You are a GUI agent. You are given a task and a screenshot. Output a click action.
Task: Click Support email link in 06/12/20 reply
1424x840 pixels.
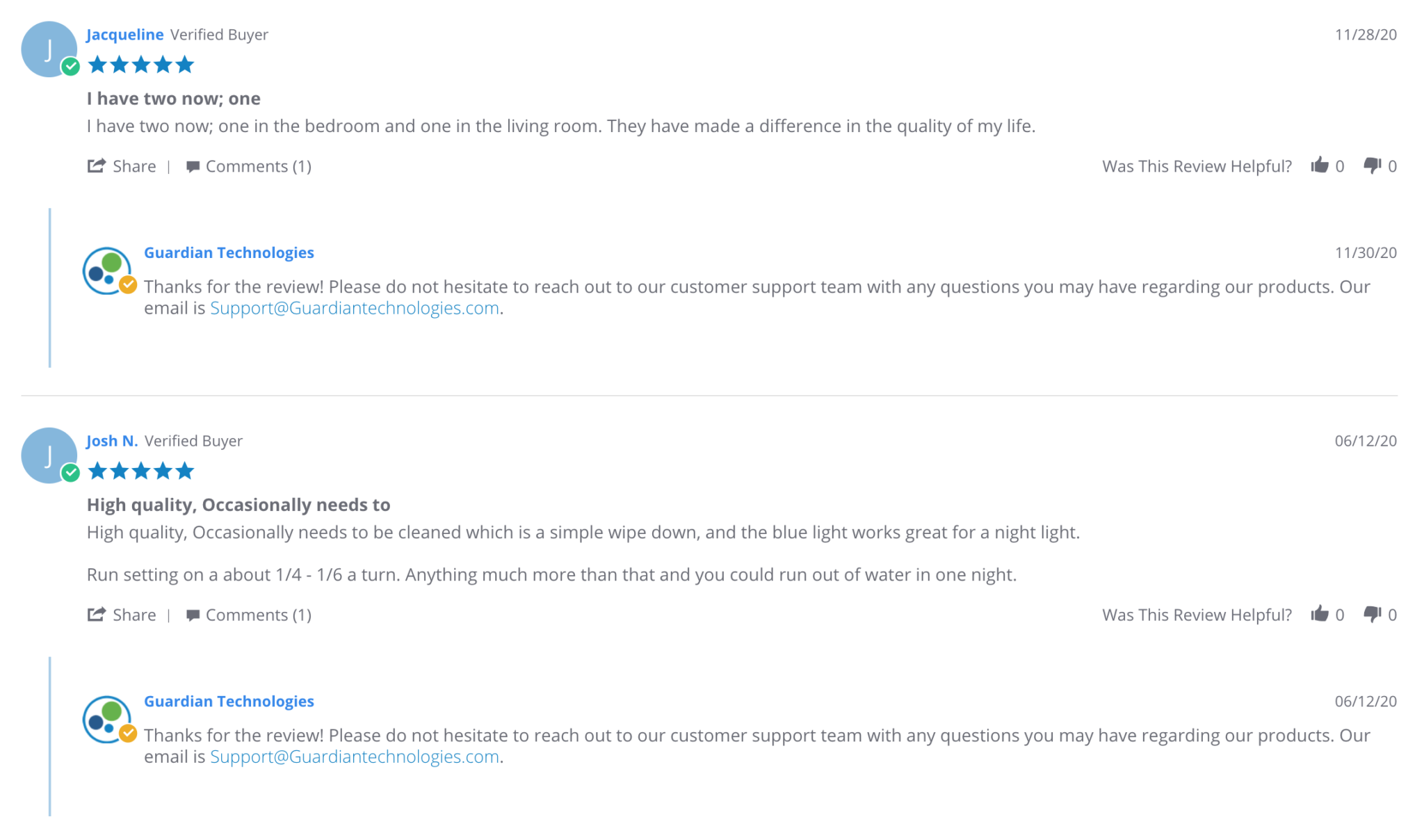pyautogui.click(x=355, y=757)
